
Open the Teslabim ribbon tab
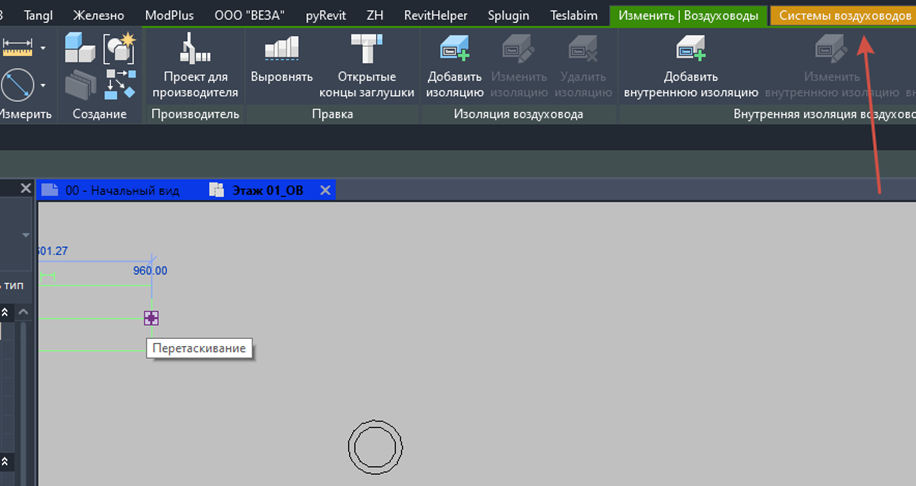coord(574,15)
